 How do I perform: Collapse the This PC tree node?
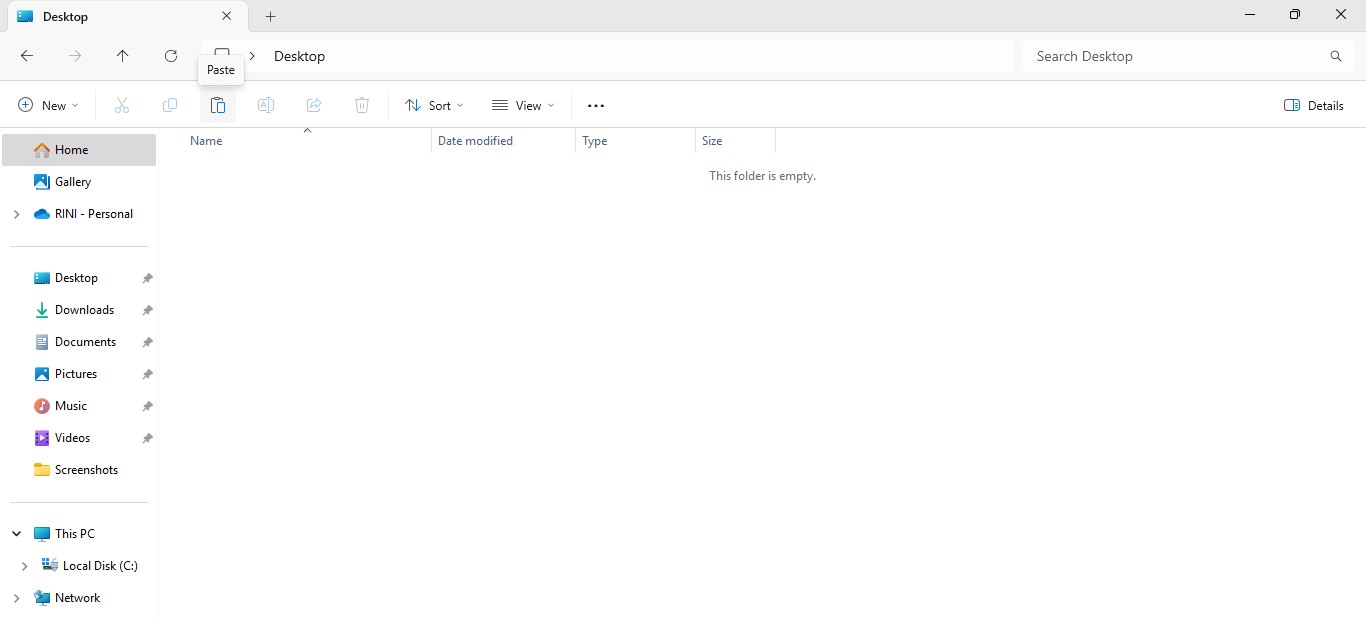pos(16,534)
